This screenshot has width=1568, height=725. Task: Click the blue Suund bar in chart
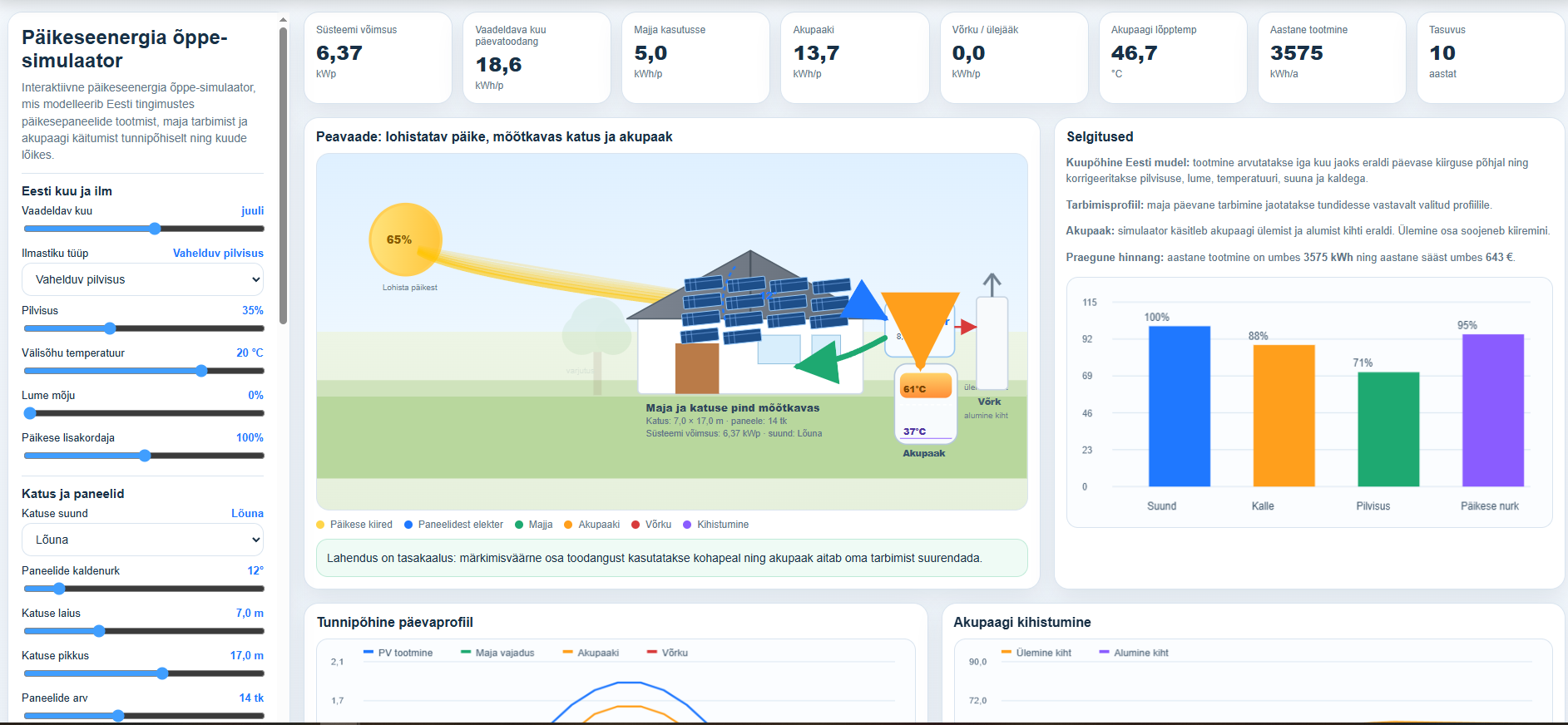1180,407
